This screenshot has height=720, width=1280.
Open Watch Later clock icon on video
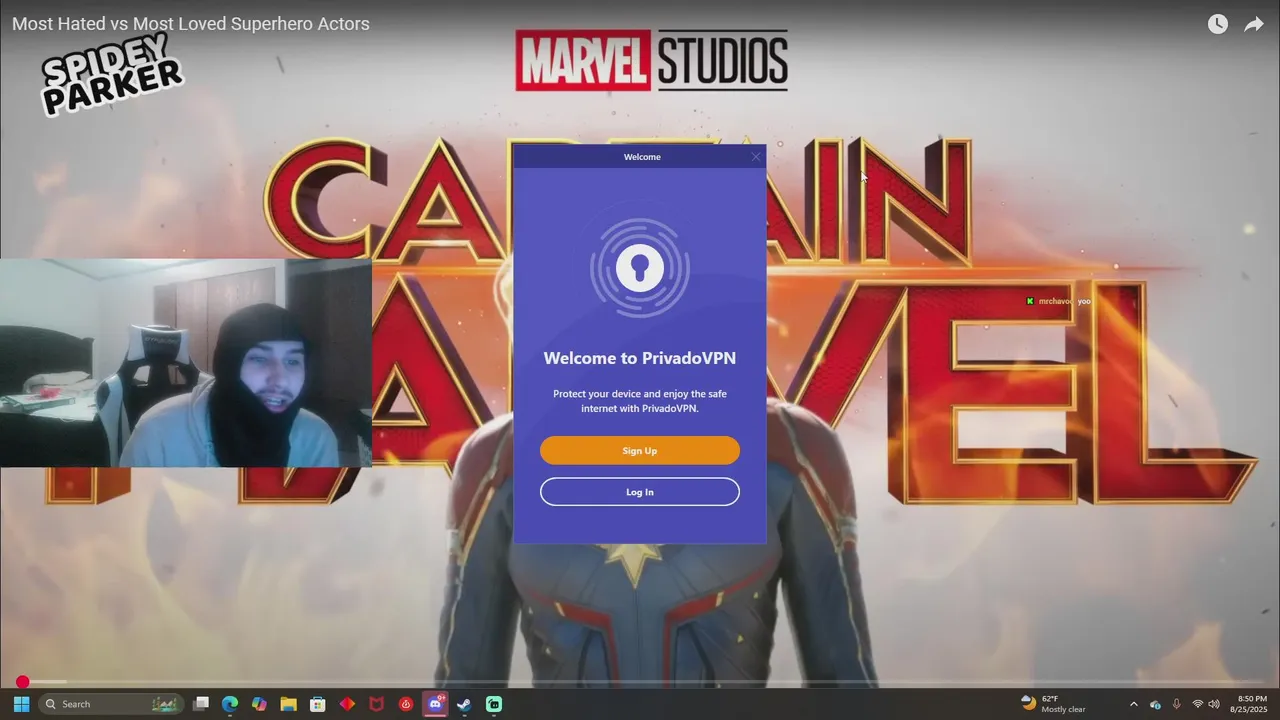(x=1217, y=24)
